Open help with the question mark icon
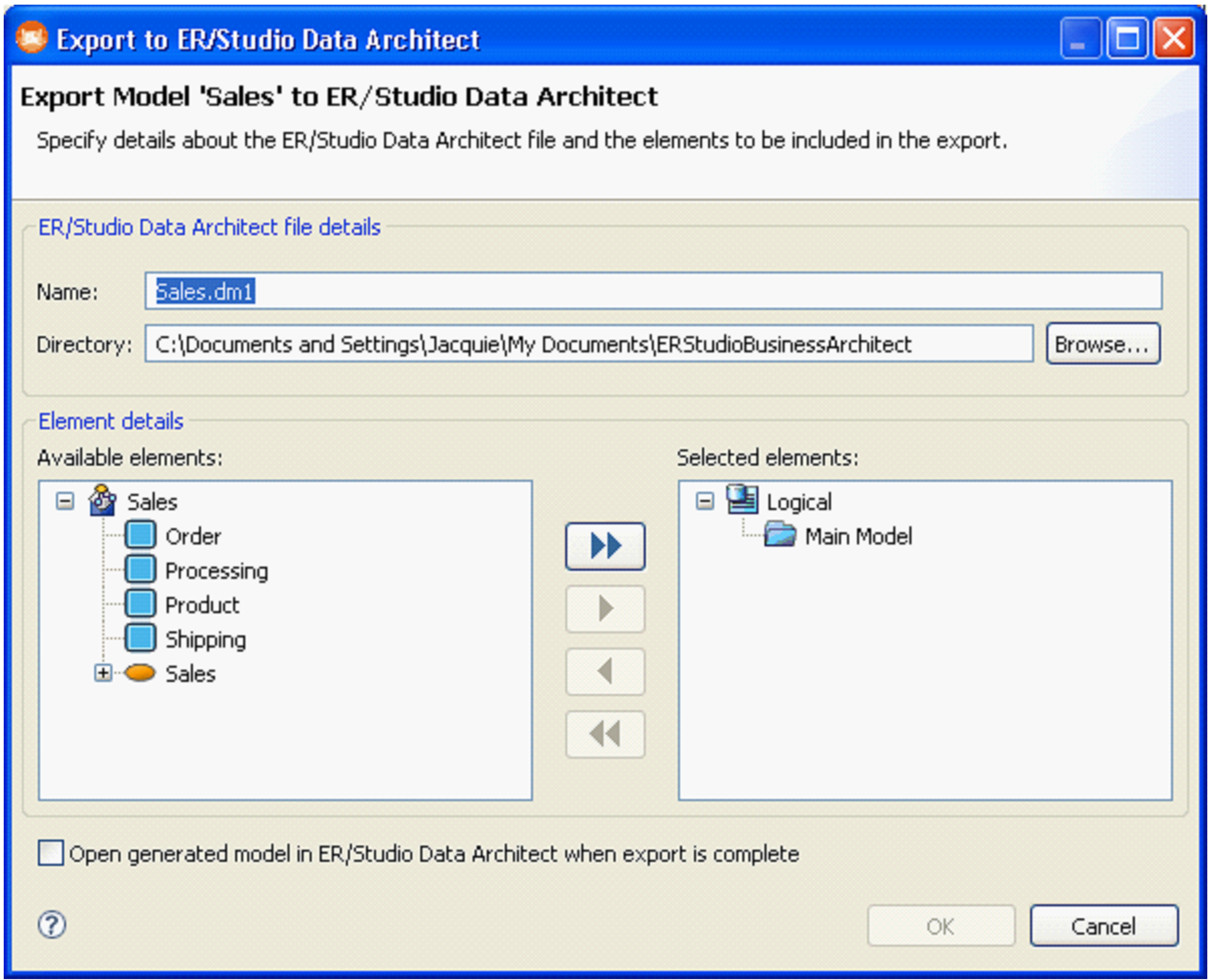Image resolution: width=1211 pixels, height=980 pixels. [x=51, y=925]
